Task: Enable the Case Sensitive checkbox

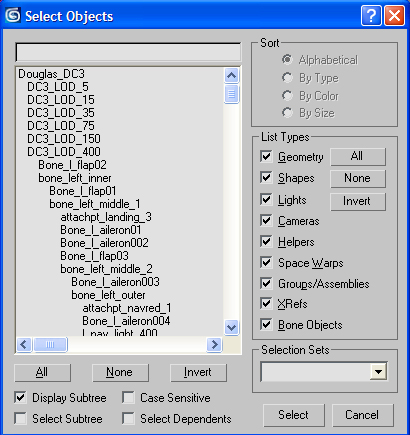Action: coord(128,398)
